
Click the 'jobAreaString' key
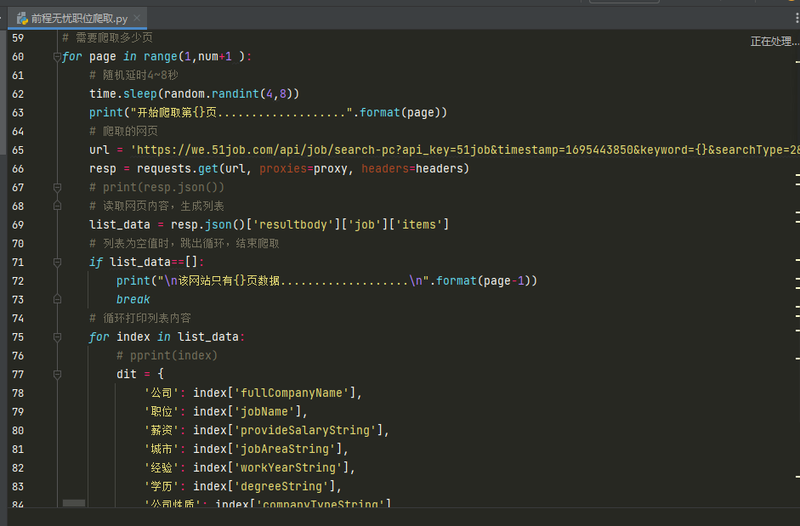point(284,449)
